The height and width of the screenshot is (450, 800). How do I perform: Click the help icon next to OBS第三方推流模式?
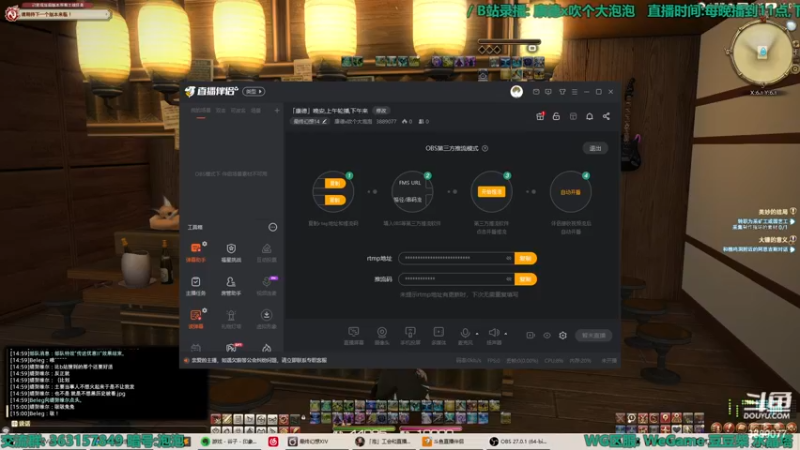pos(485,148)
